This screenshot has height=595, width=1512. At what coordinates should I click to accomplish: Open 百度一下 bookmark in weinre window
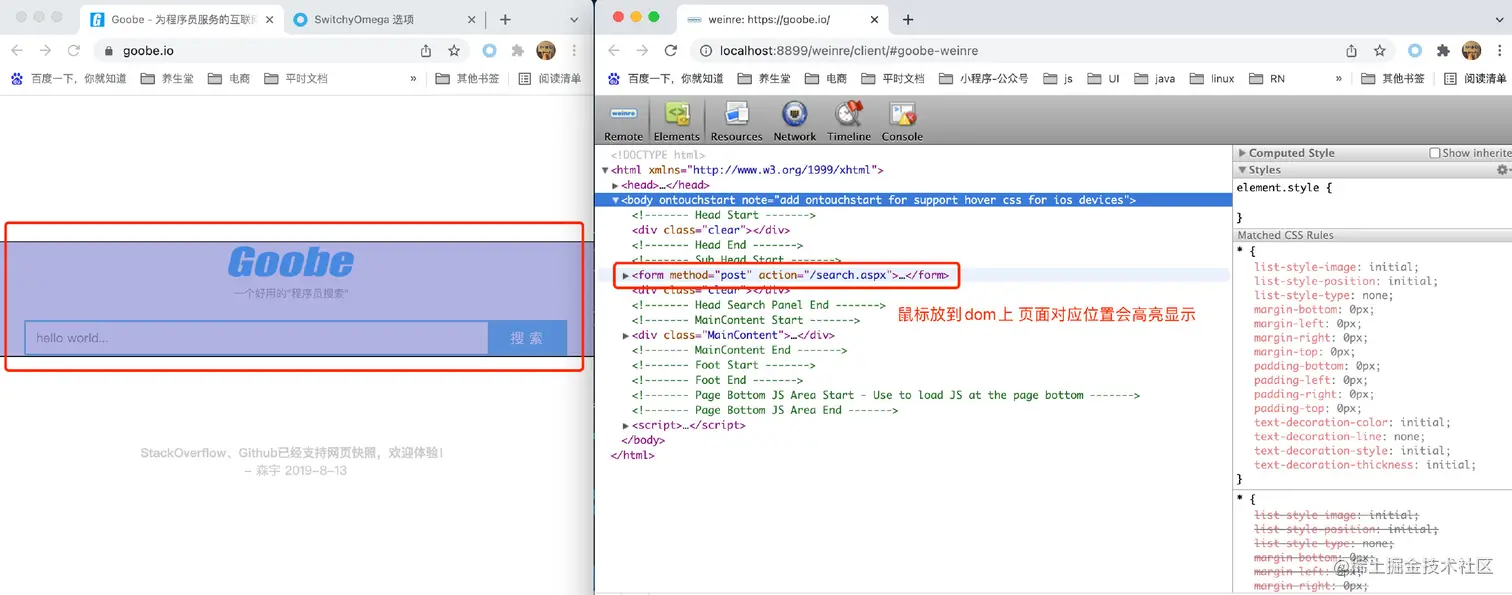[666, 78]
